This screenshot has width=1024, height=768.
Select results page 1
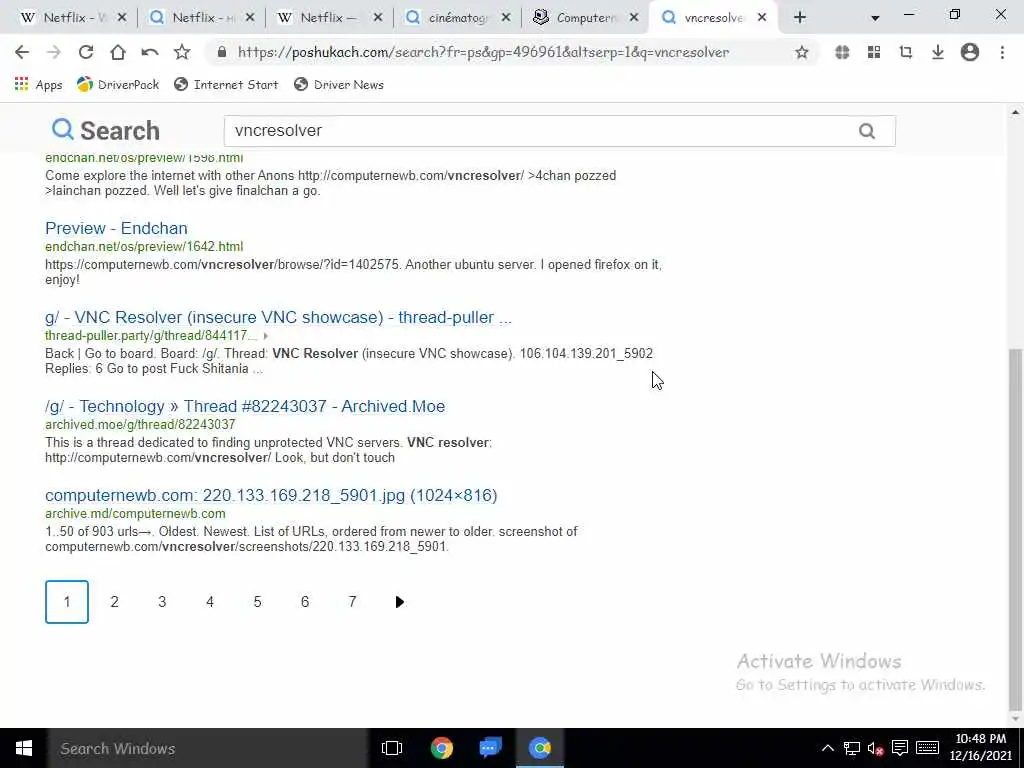click(x=67, y=601)
